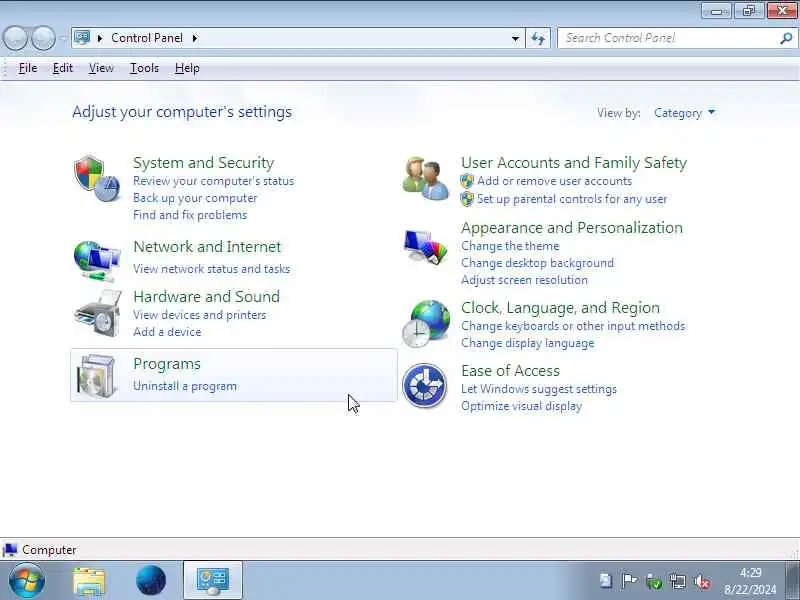Click Add or remove user accounts
This screenshot has width=800, height=600.
coord(554,181)
